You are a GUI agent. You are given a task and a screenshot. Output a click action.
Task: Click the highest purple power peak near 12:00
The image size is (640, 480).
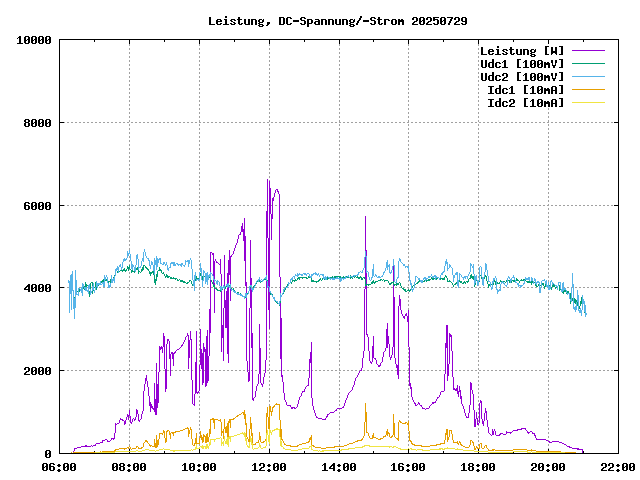point(268,181)
